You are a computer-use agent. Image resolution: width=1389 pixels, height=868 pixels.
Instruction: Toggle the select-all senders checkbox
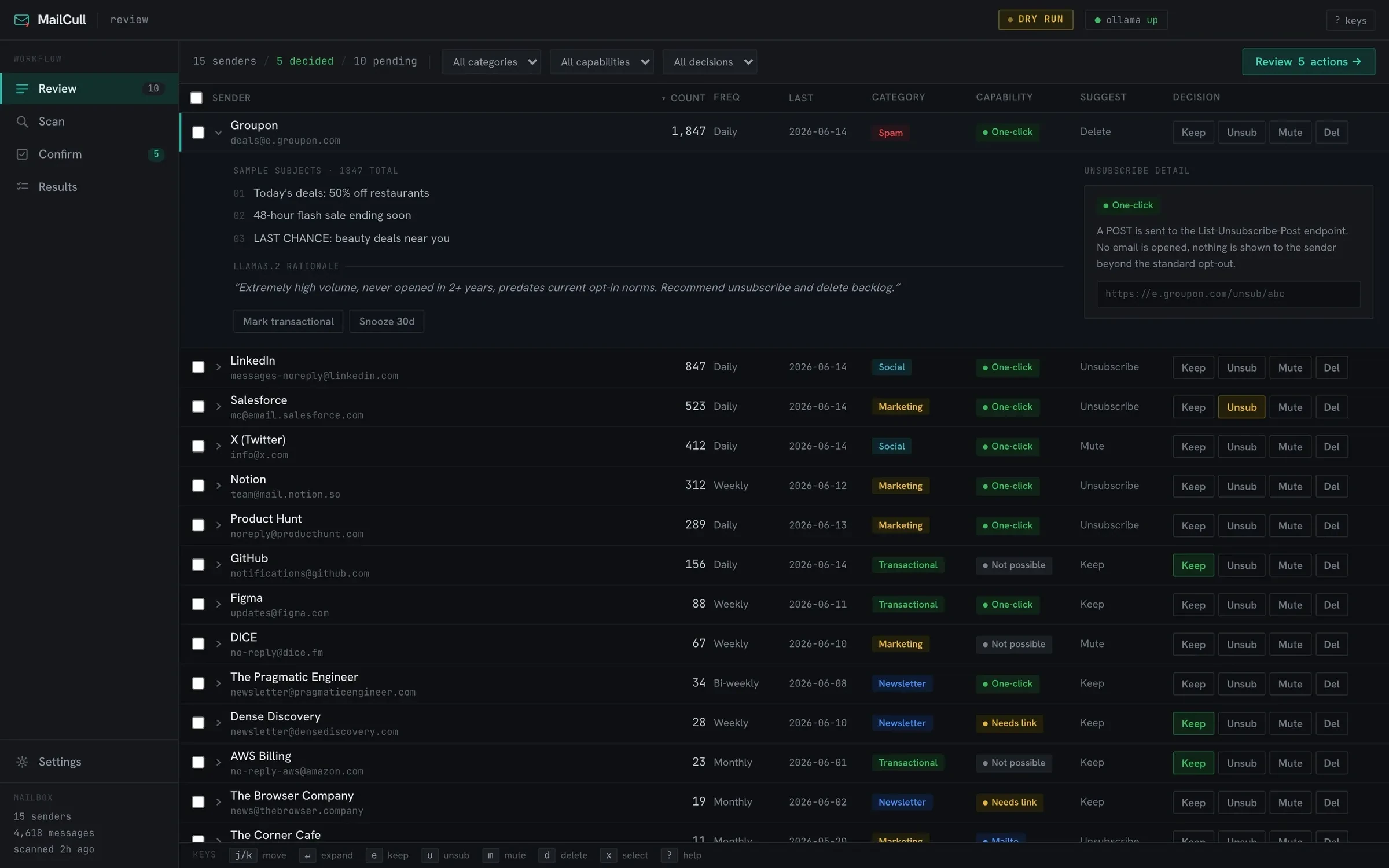pos(196,98)
